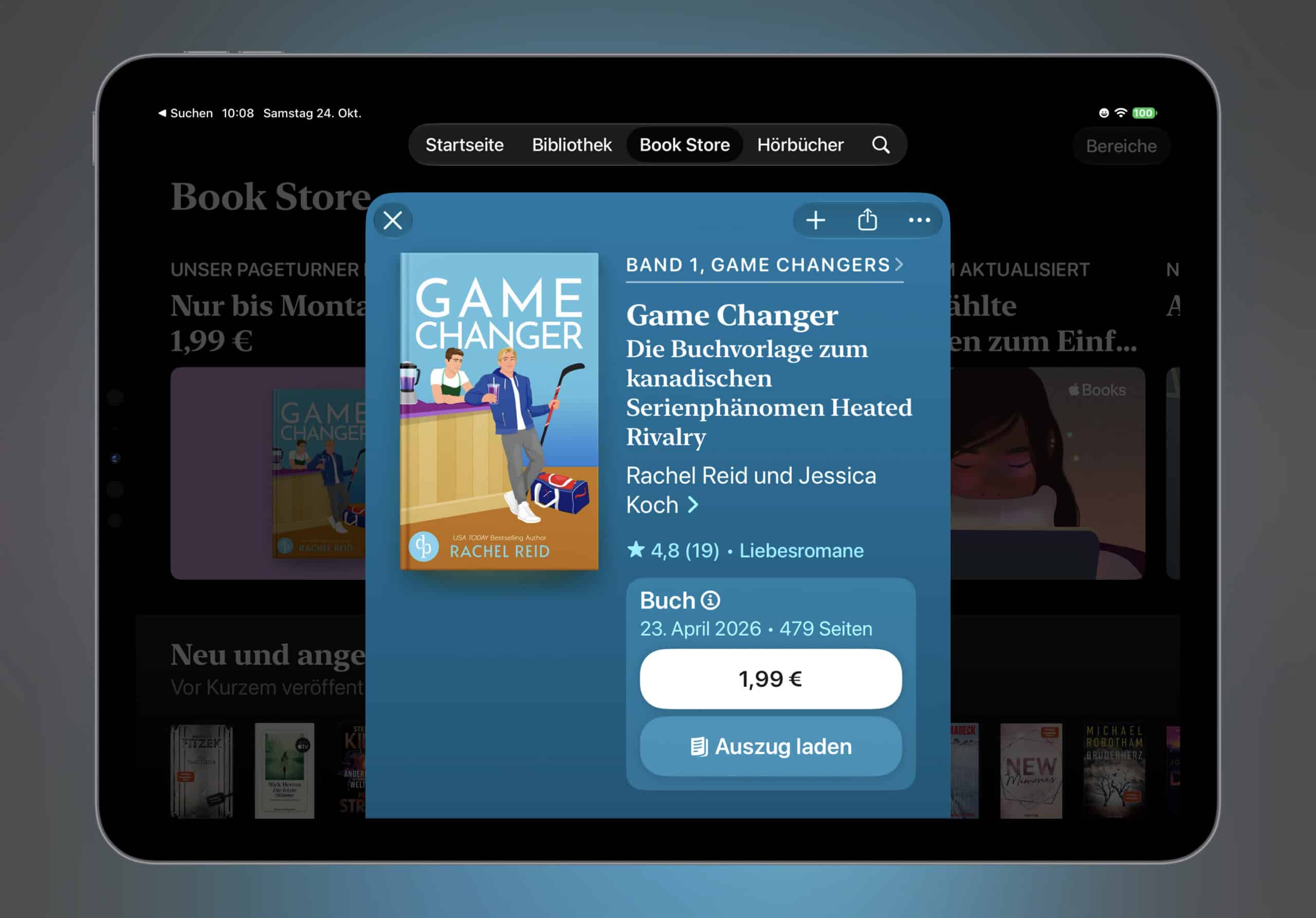Open the Apple Books sleeping girl banner
Viewport: 1316px width, 918px height.
coord(1048,473)
